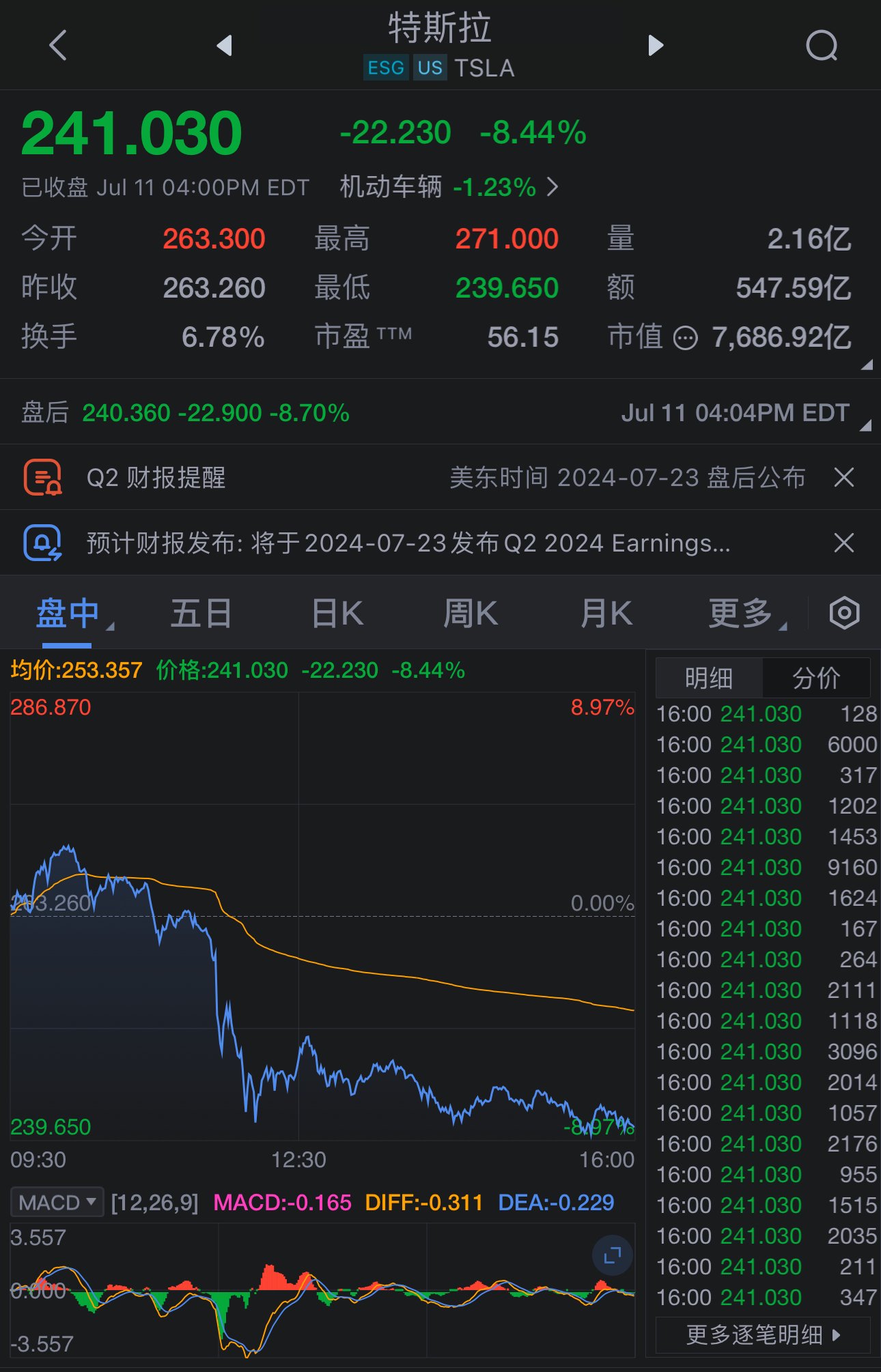The image size is (881, 1372).
Task: Switch to the 月K chart tab
Action: click(x=606, y=613)
